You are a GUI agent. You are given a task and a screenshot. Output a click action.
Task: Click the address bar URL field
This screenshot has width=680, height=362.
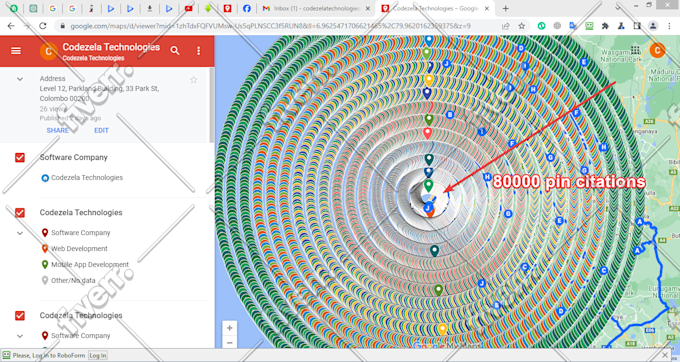278,26
